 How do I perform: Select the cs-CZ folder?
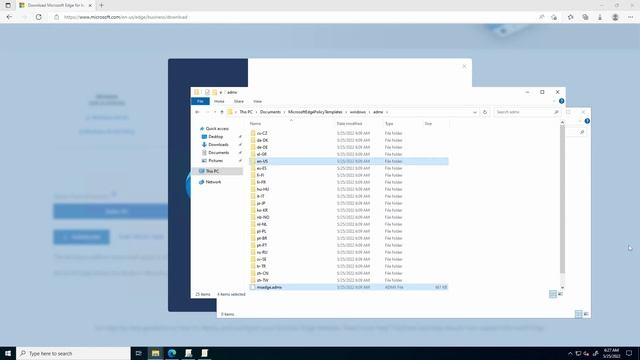click(262, 133)
